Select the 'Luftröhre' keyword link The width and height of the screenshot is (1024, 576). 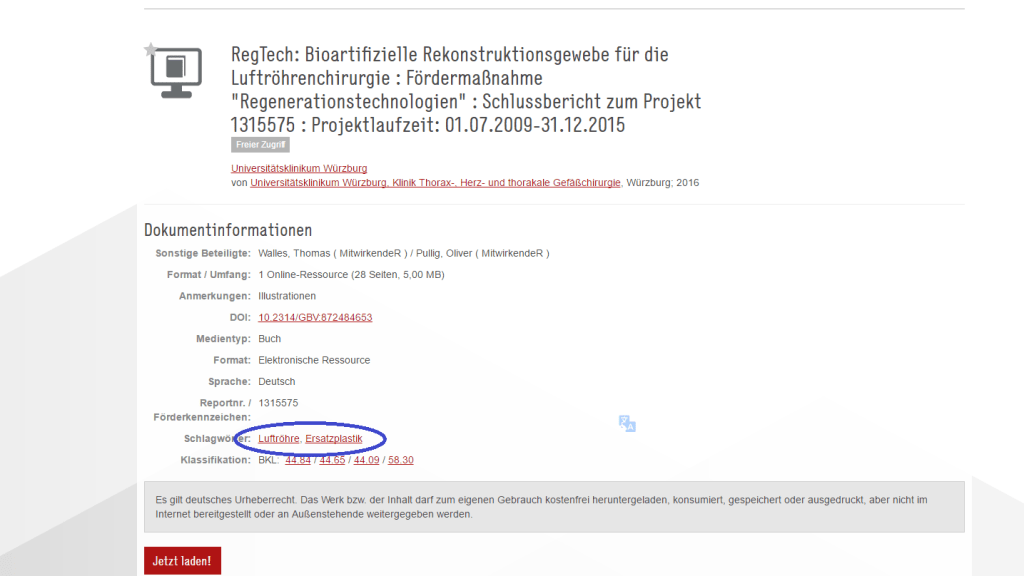[x=278, y=439]
